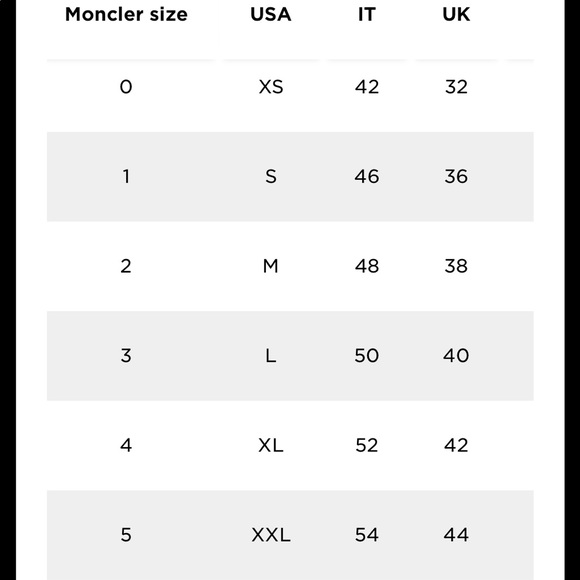Click the UK 44 cell
Screen dimensions: 580x580
click(456, 535)
